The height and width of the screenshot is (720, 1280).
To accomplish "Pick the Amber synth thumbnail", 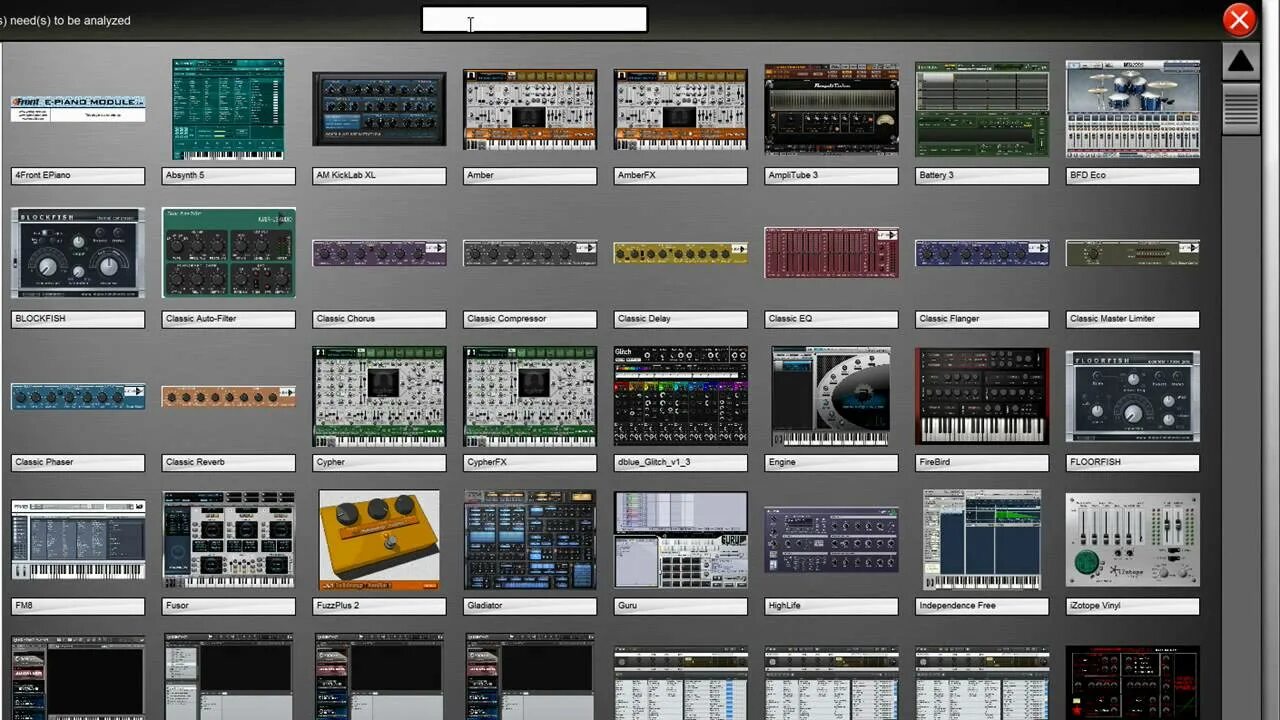I will (530, 109).
